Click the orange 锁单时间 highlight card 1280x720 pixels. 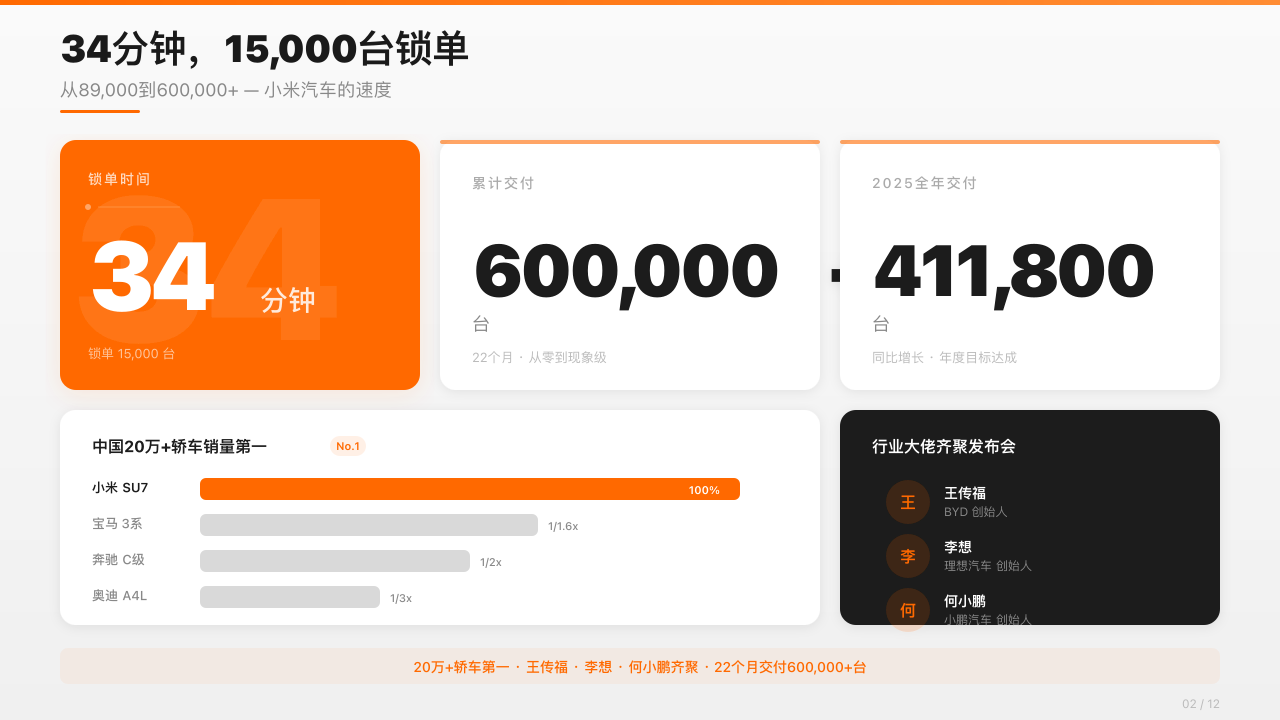pos(240,264)
